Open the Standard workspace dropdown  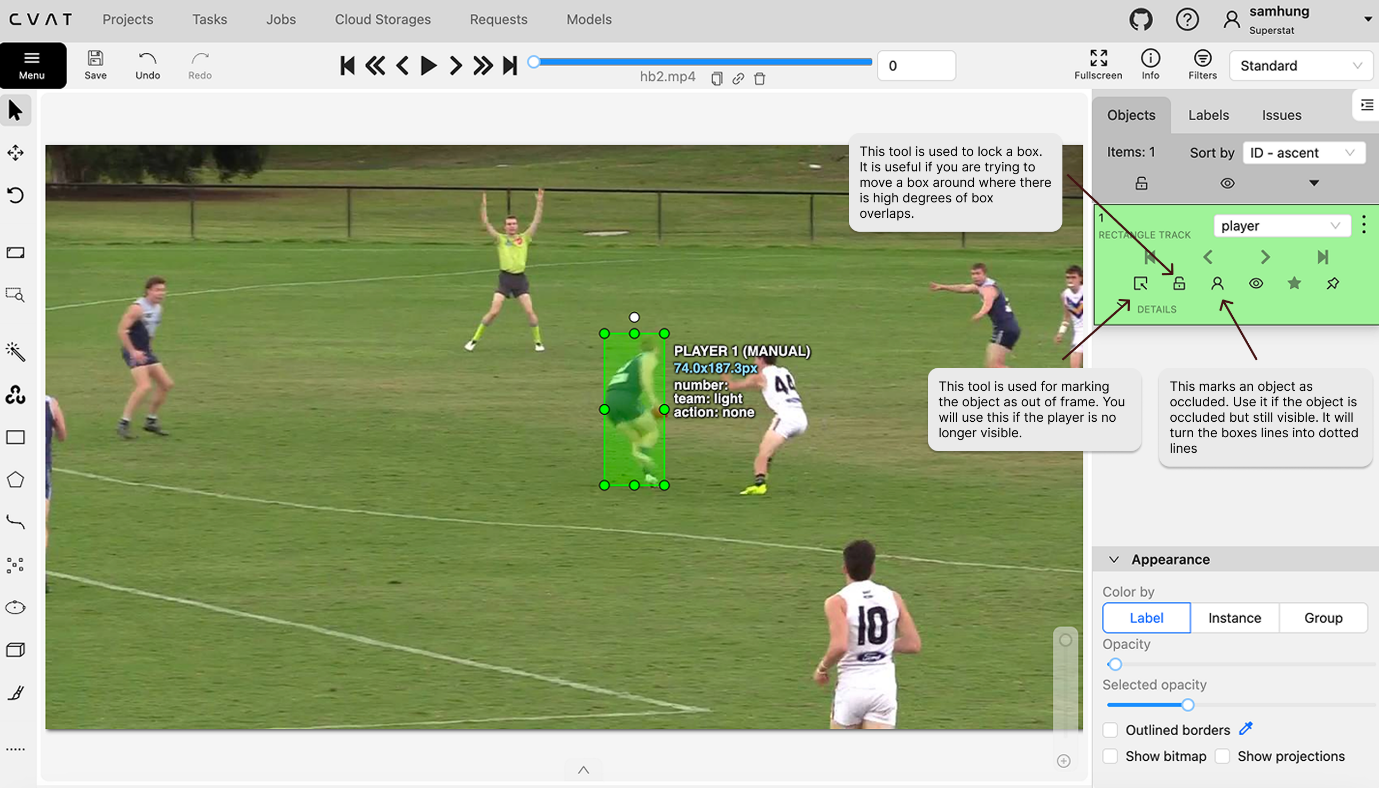(1300, 65)
